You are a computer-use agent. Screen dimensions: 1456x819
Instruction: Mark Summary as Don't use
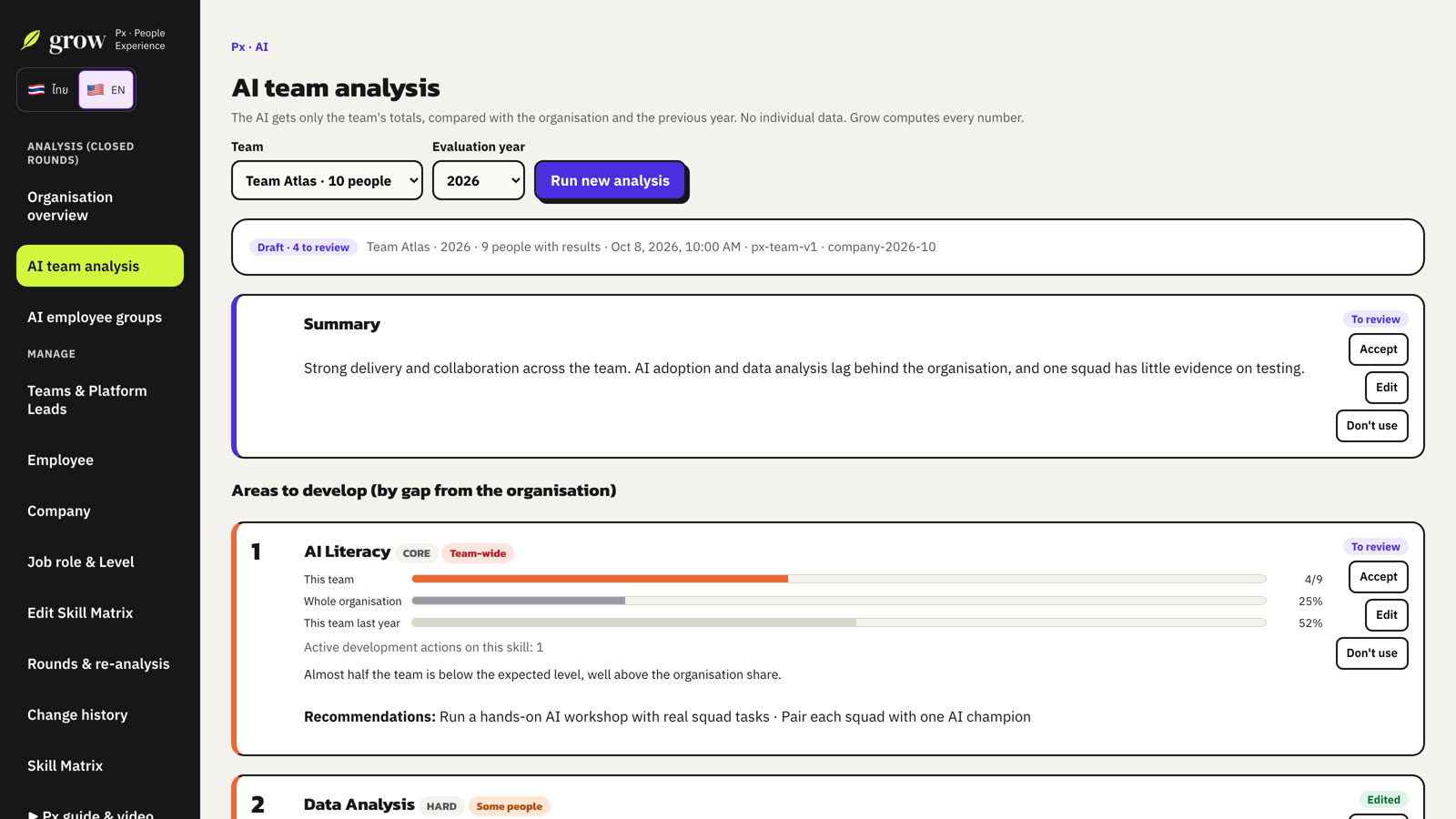tap(1371, 426)
